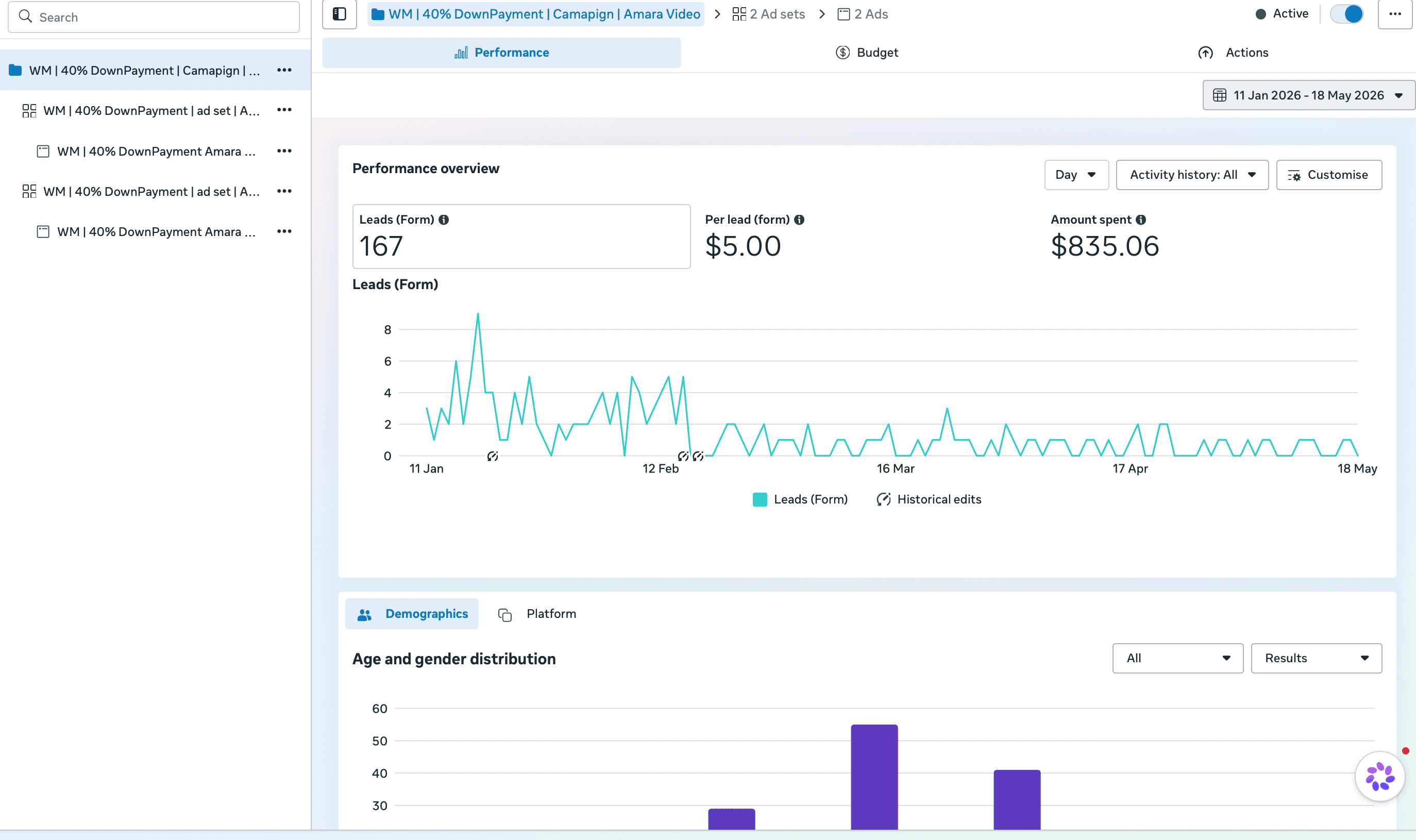Click the first ad's creative icon
This screenshot has height=840, width=1416.
43,151
